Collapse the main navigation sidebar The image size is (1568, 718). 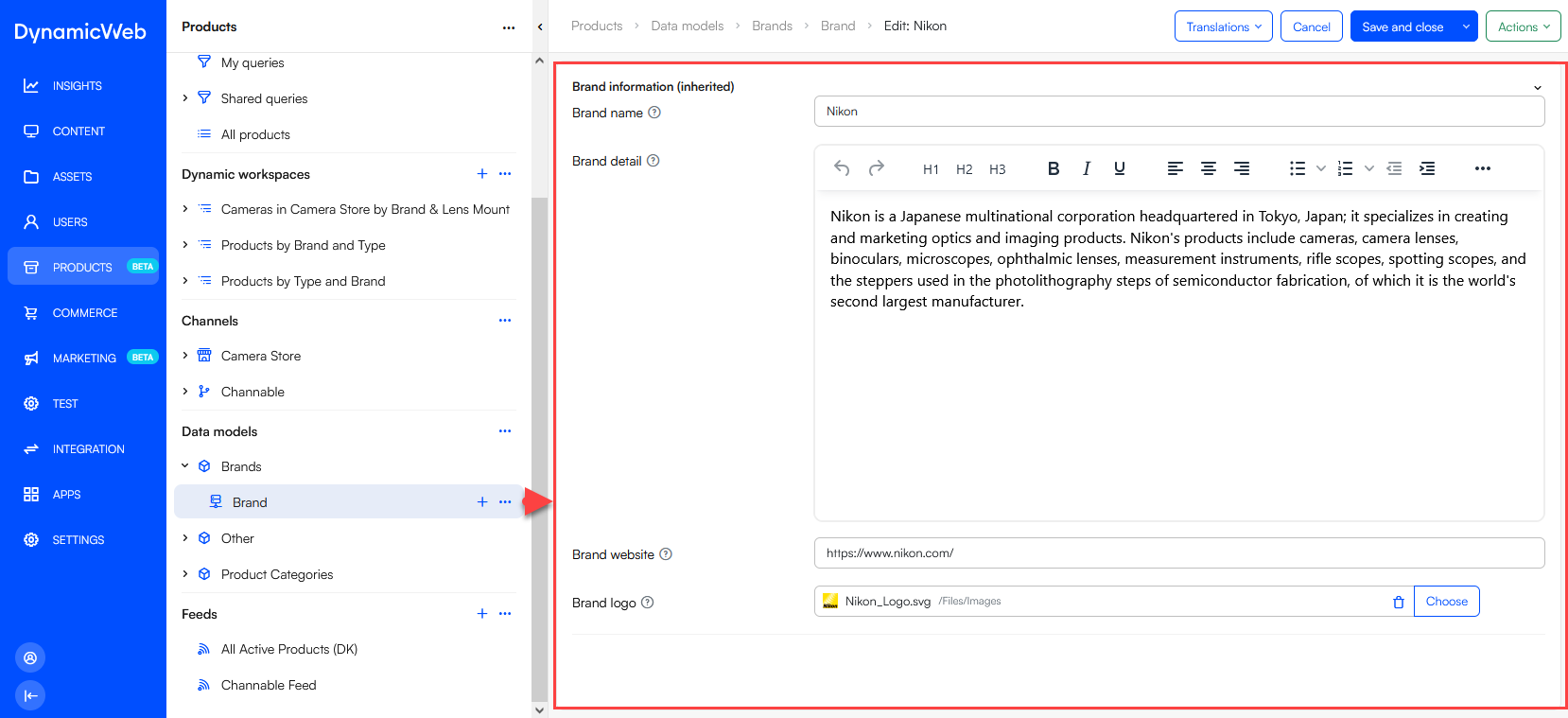(30, 695)
